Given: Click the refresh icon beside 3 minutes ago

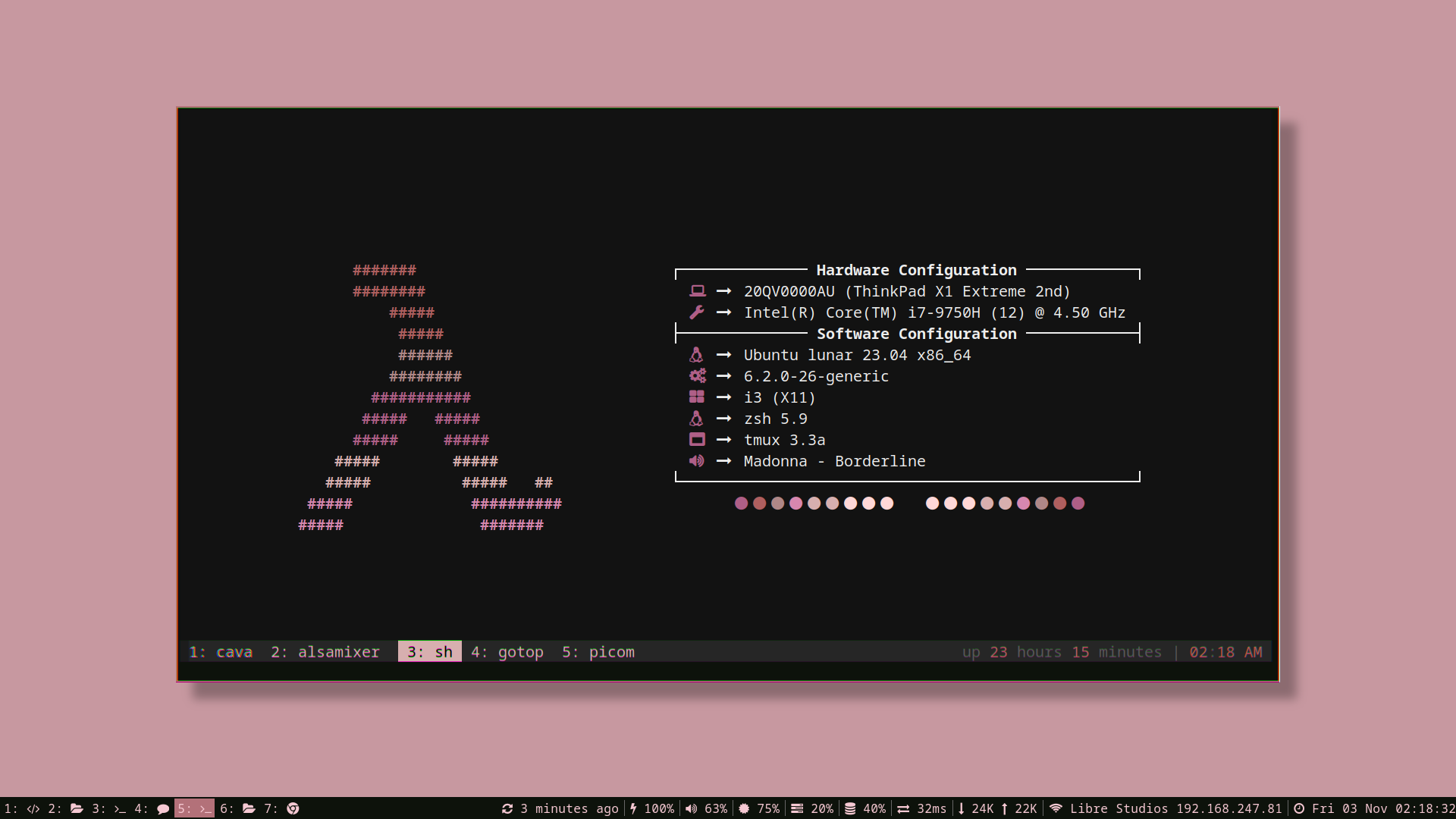Looking at the screenshot, I should 507,808.
